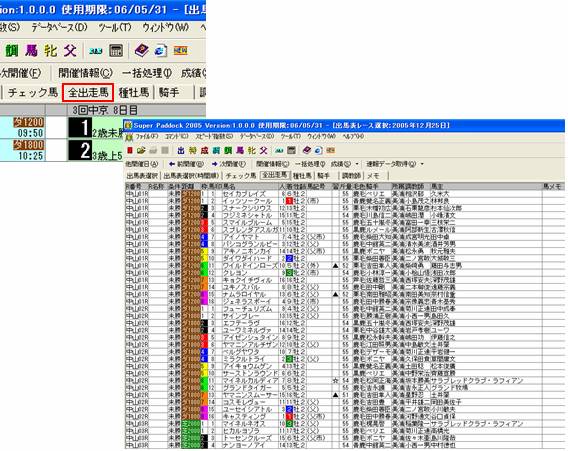Expand the 成績(S) dropdown arrow in the front window

357,164
